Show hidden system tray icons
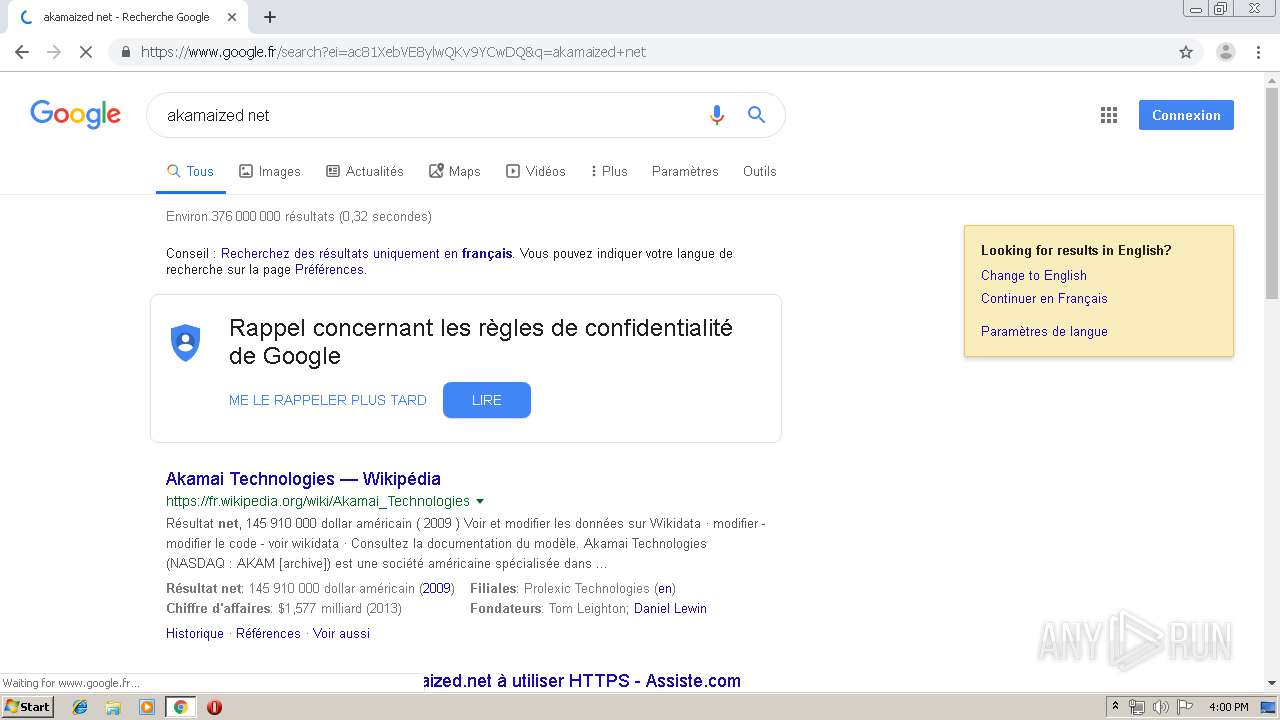 pos(1115,707)
